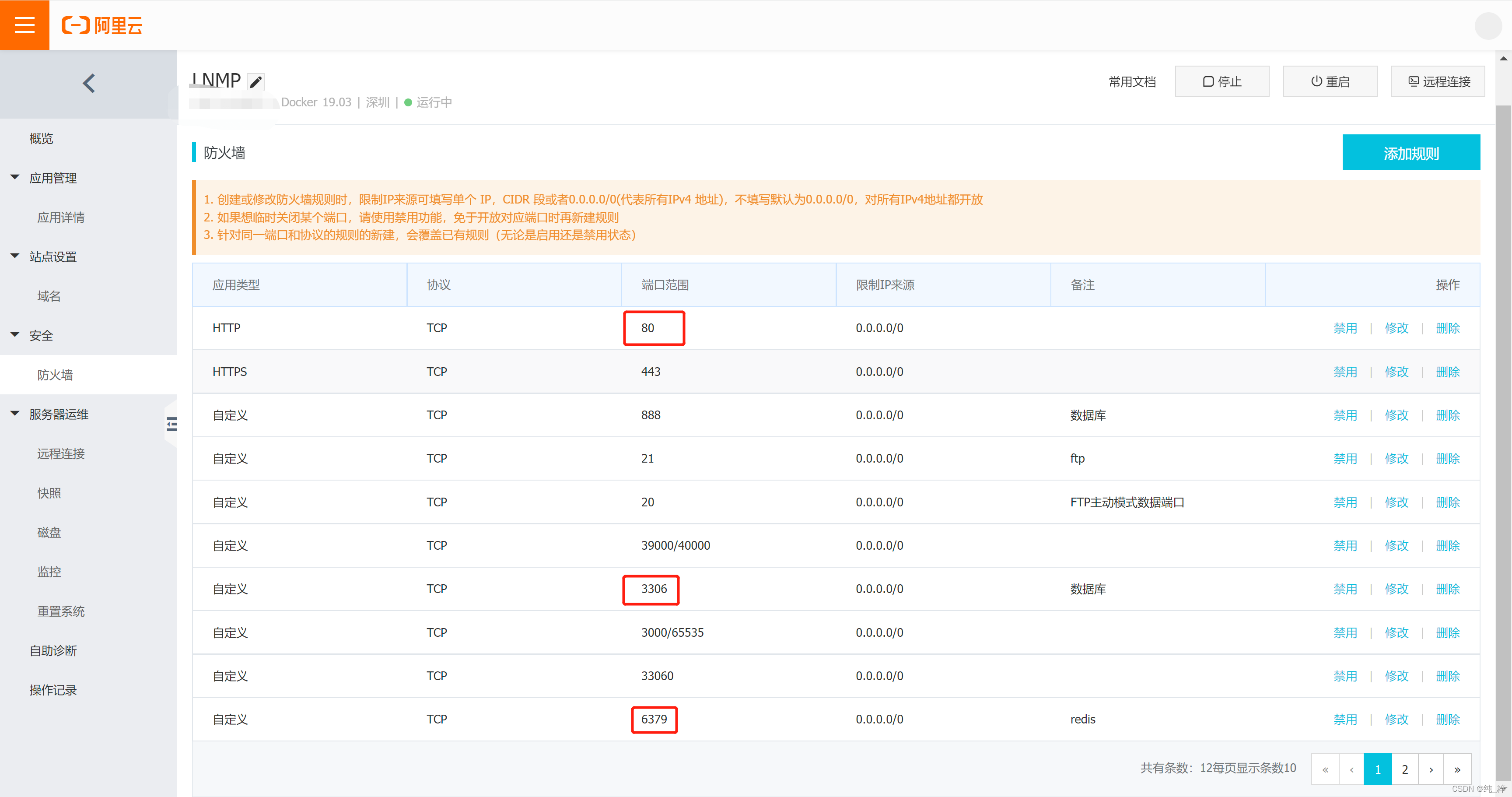Disable the 3306 database rule
The width and height of the screenshot is (1512, 797).
tap(1345, 589)
